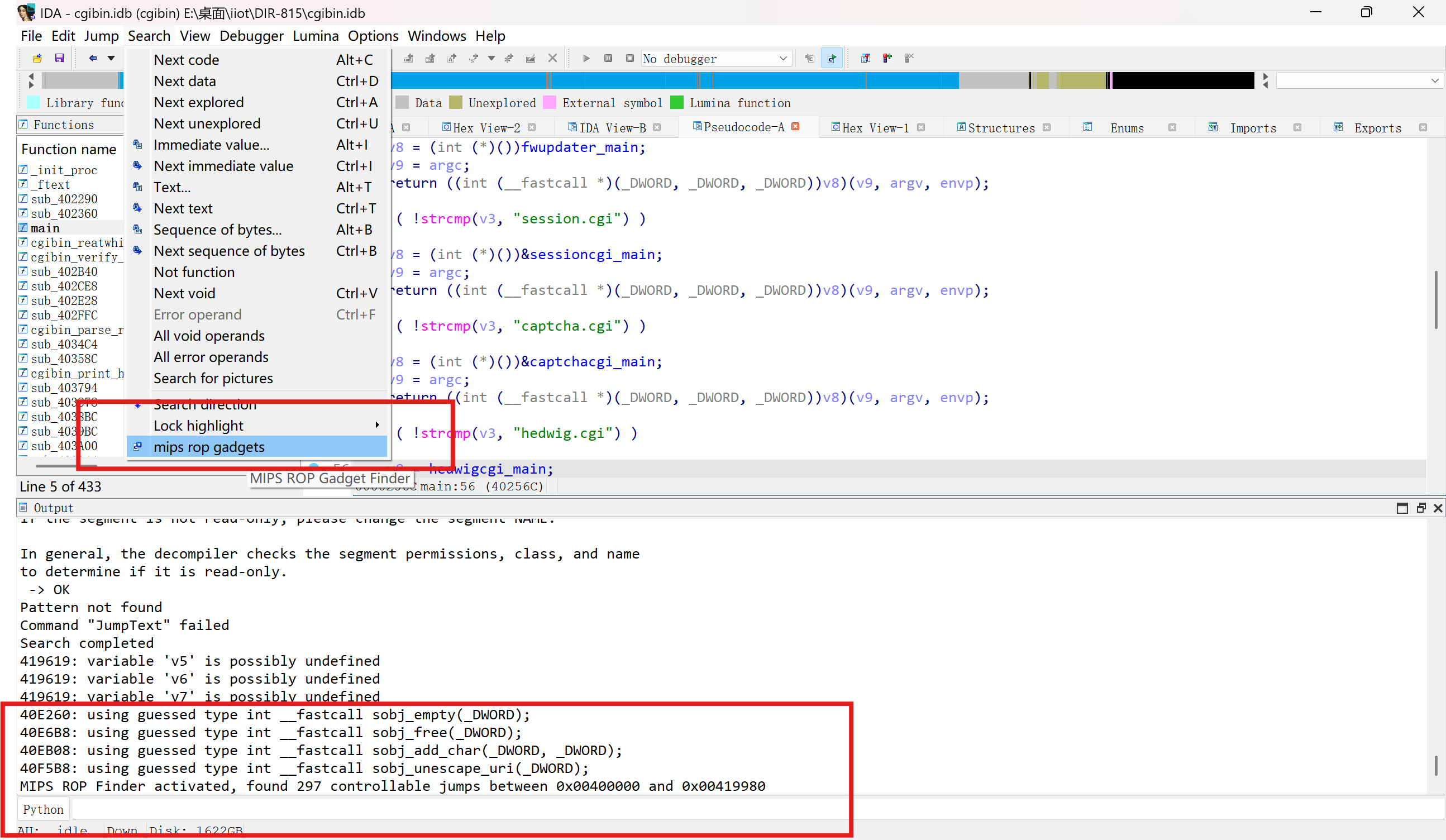The width and height of the screenshot is (1446, 840).
Task: Terminate the process with the Stop button
Action: [629, 58]
